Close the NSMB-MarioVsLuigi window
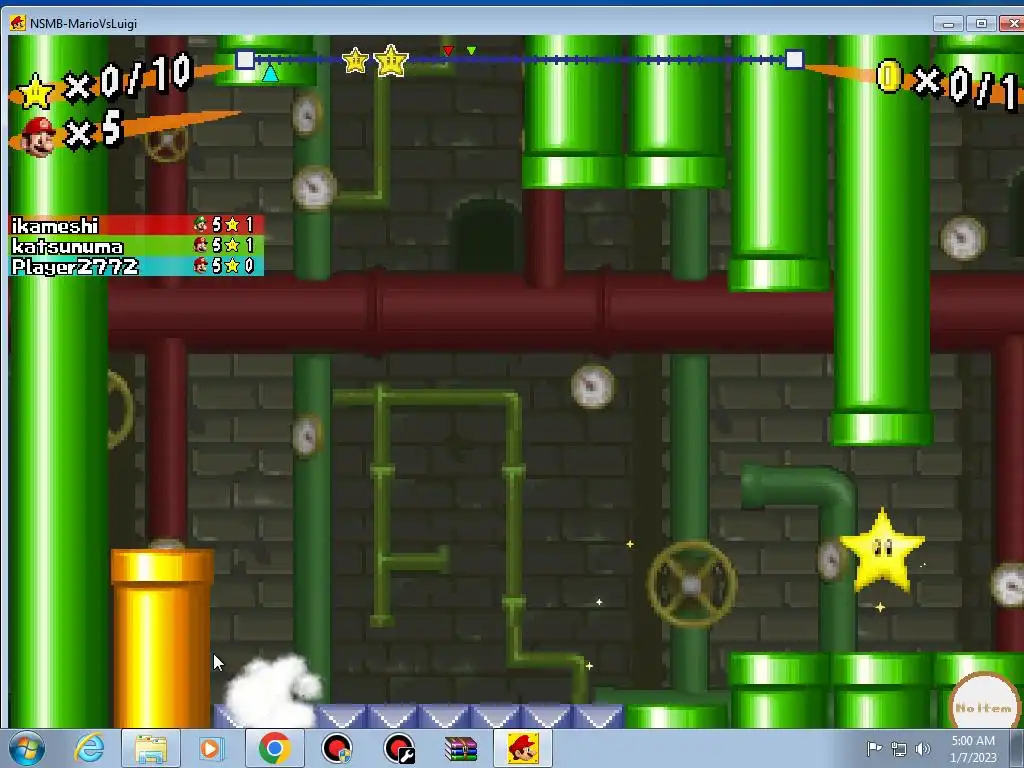 1012,24
